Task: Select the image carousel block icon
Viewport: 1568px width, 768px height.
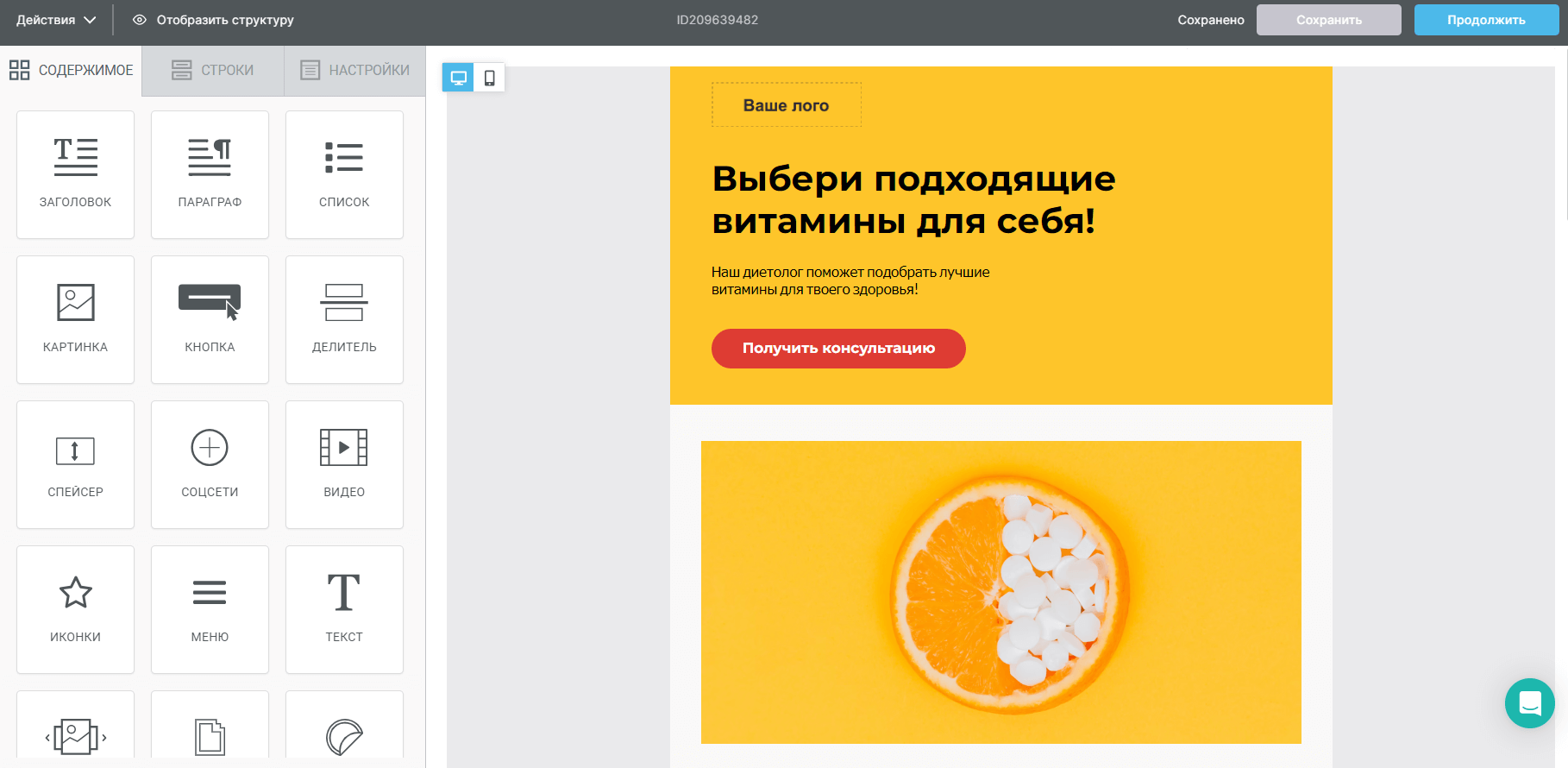Action: pyautogui.click(x=75, y=737)
